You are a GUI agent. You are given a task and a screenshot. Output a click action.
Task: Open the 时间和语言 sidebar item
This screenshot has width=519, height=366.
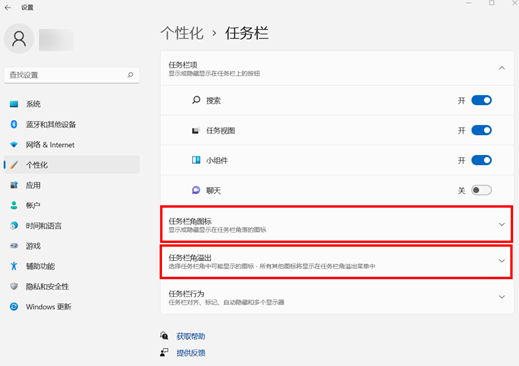pos(72,226)
